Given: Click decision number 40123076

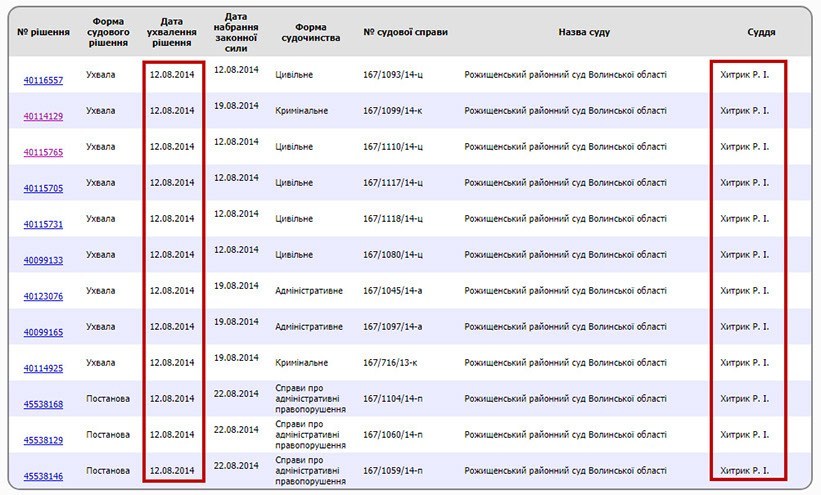Looking at the screenshot, I should 43,296.
